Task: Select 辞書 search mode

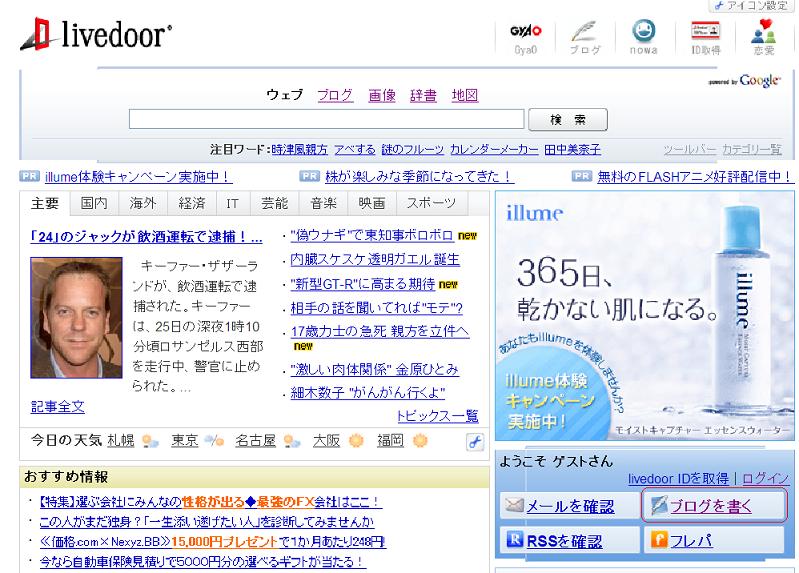Action: [423, 95]
